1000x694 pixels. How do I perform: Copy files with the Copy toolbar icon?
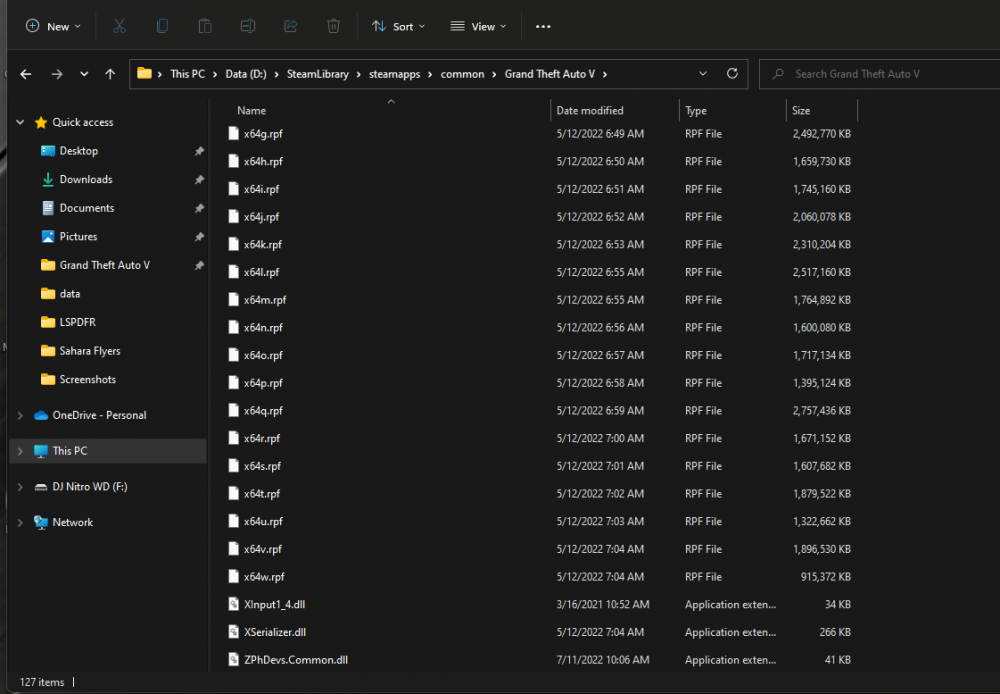[162, 26]
